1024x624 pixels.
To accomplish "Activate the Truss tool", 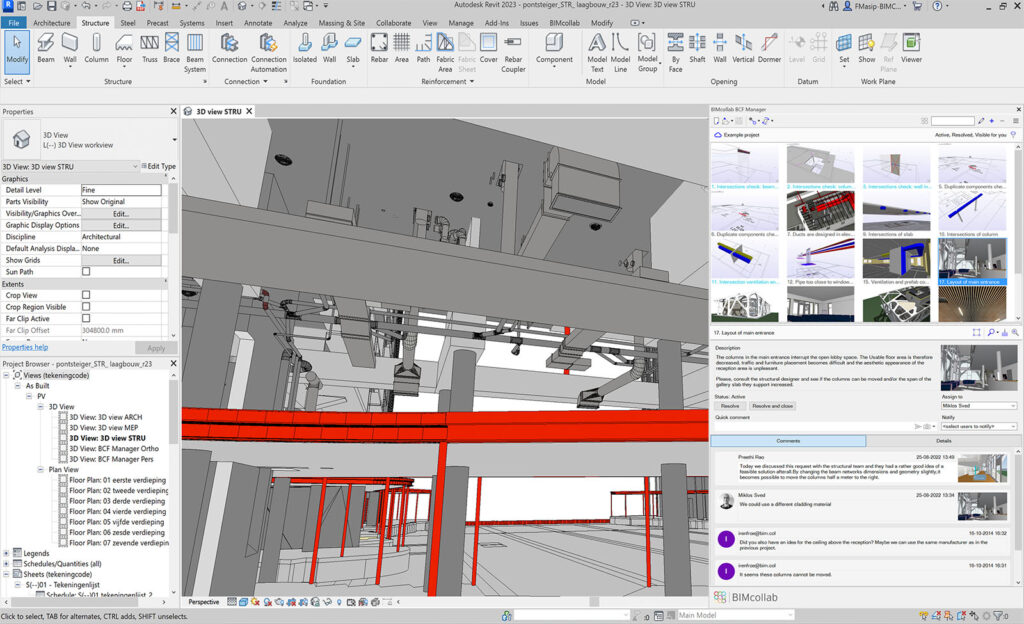I will [x=150, y=48].
